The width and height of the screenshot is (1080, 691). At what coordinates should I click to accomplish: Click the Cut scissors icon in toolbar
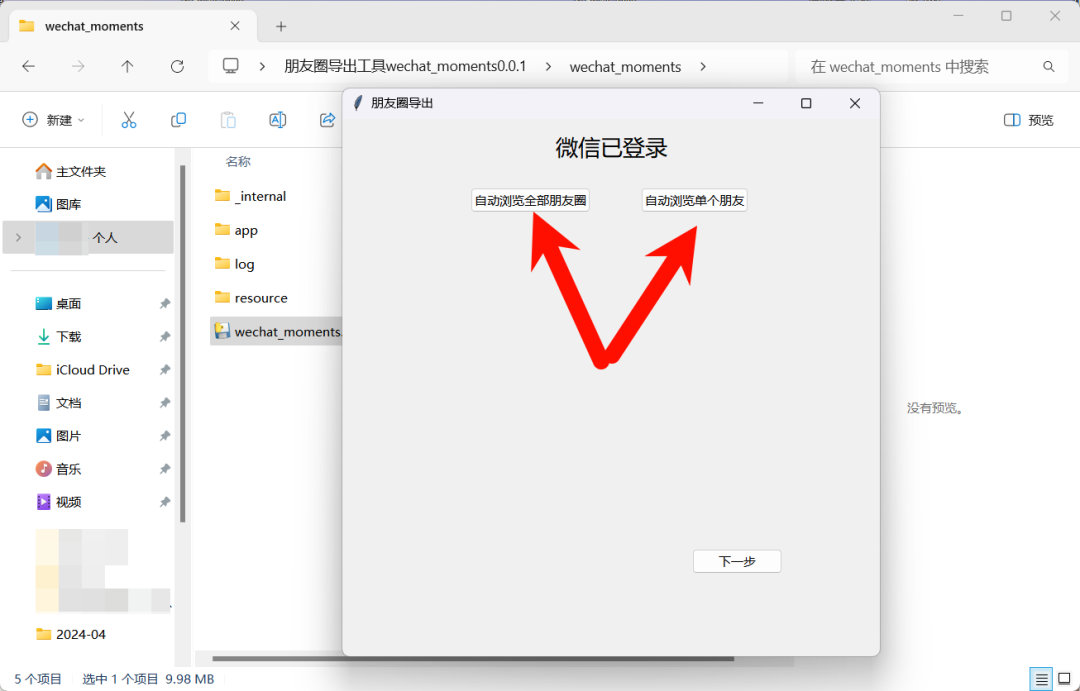click(x=128, y=120)
